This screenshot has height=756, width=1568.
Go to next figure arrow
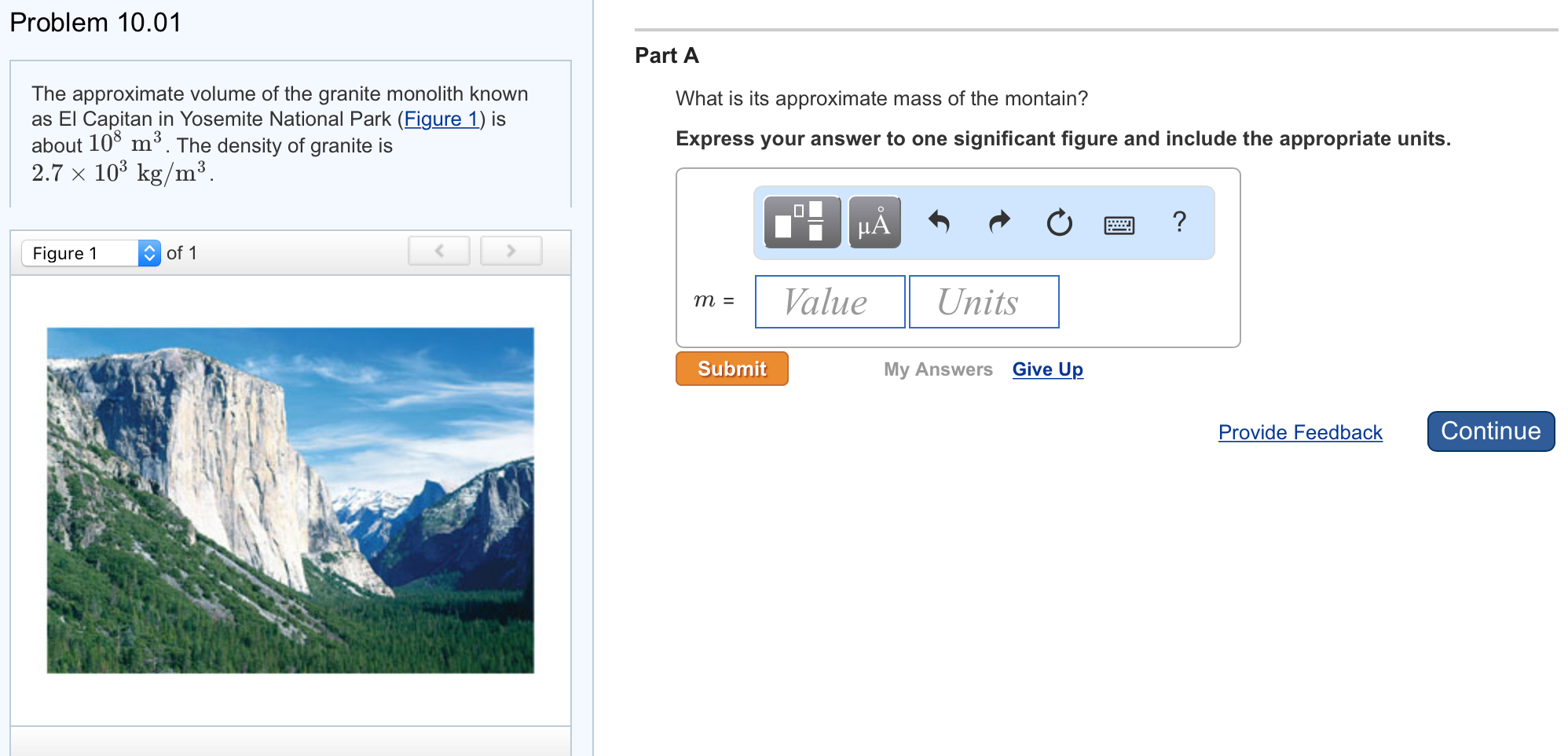coord(511,251)
